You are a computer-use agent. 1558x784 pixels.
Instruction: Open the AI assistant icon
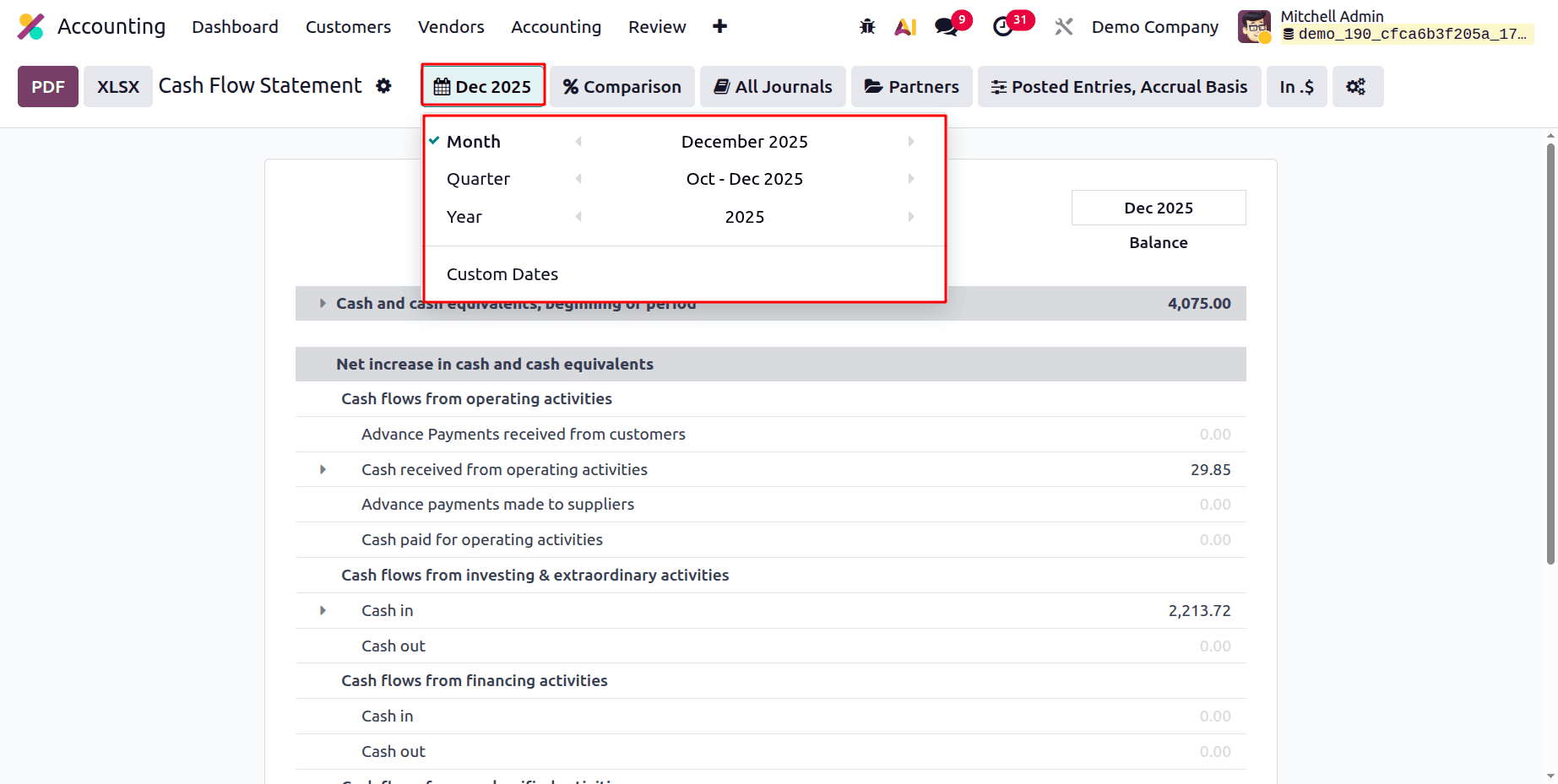click(x=905, y=26)
